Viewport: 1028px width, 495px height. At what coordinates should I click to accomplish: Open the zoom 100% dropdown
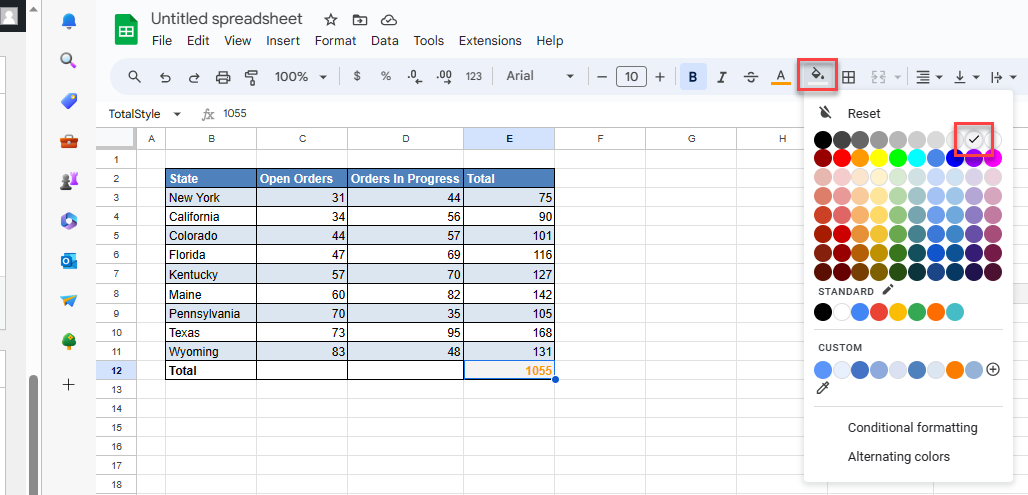pos(301,77)
